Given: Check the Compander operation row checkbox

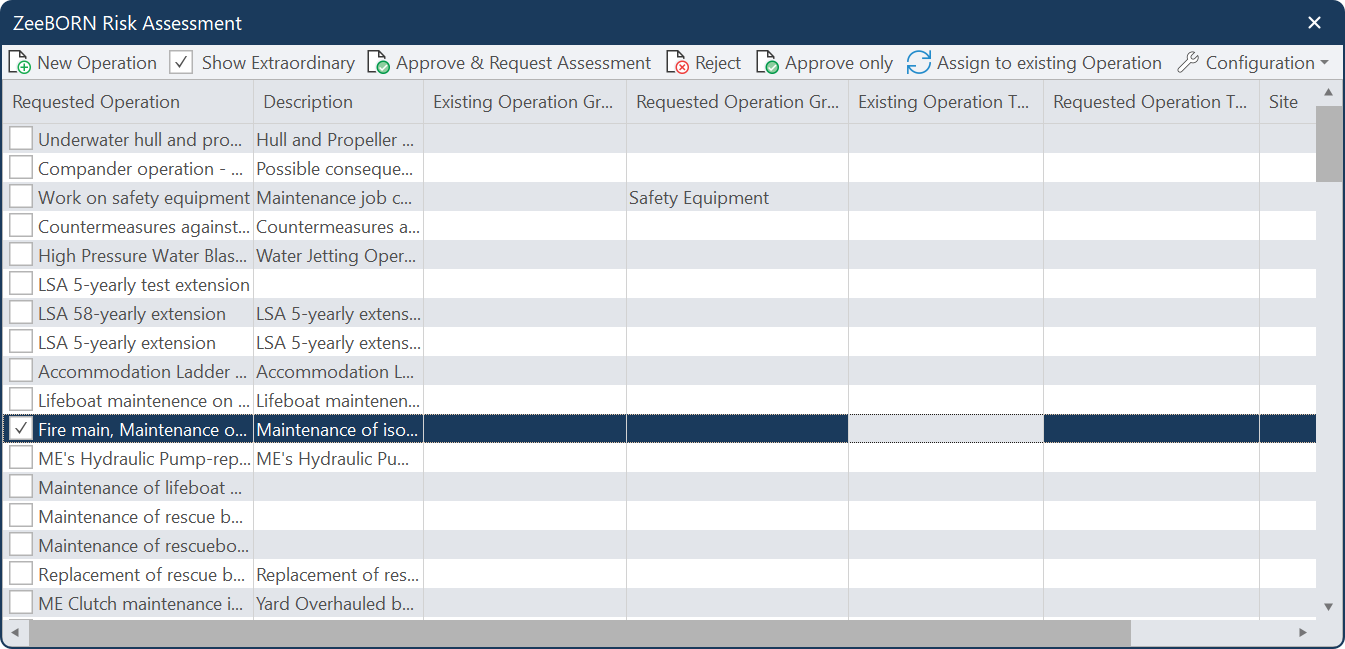Looking at the screenshot, I should pos(21,168).
